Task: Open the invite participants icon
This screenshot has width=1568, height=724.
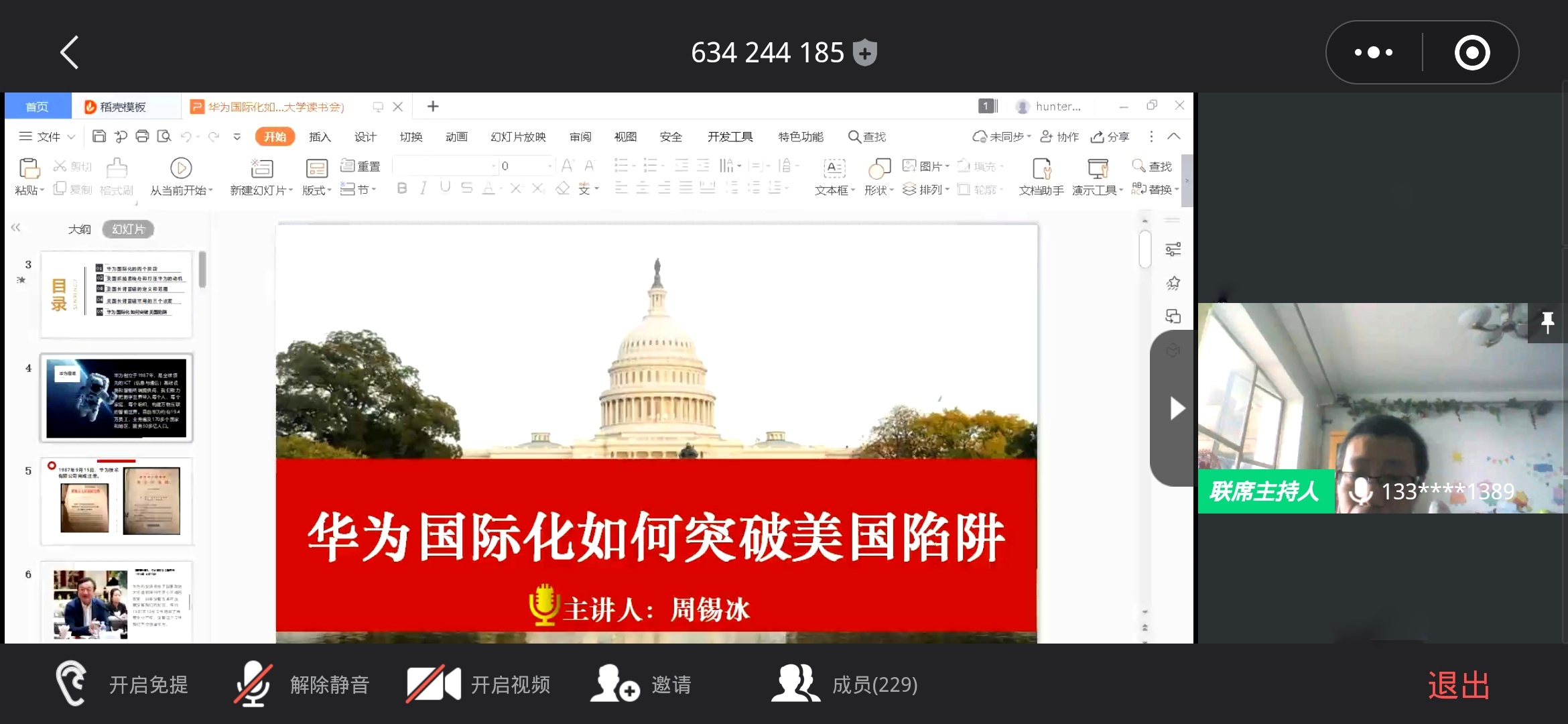Action: [614, 684]
